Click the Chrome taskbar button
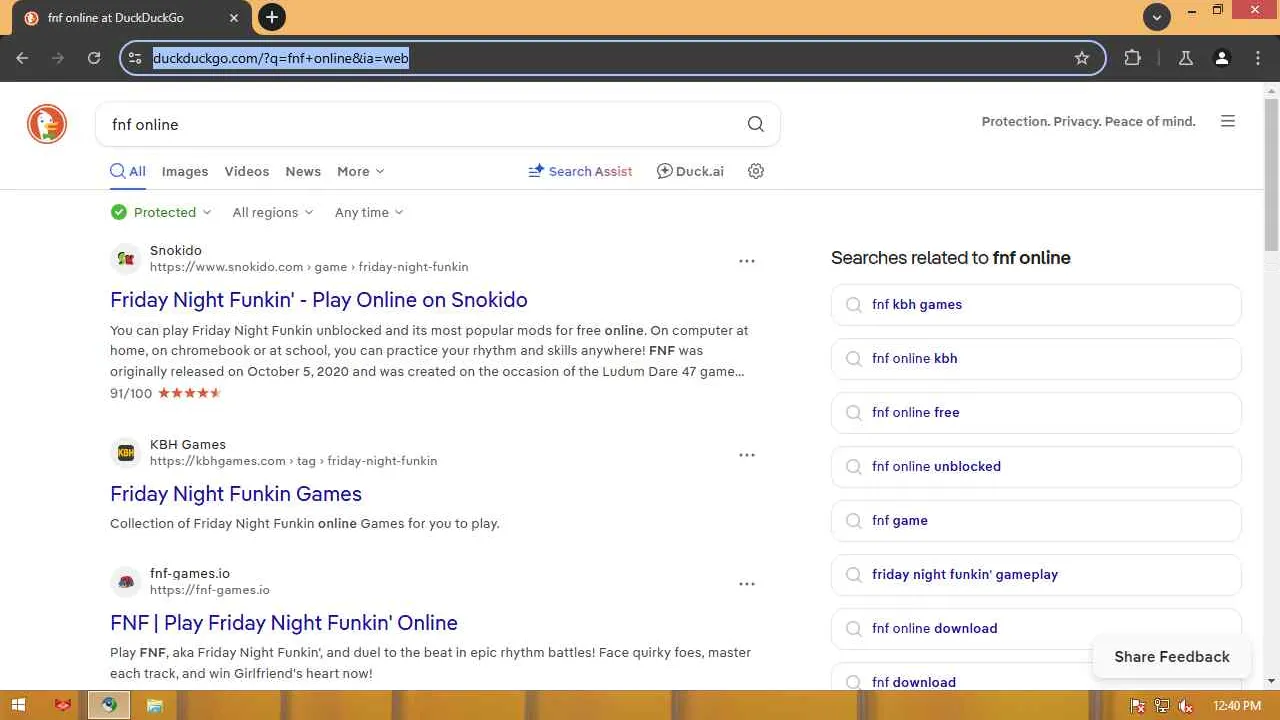Image resolution: width=1280 pixels, height=720 pixels. click(109, 705)
